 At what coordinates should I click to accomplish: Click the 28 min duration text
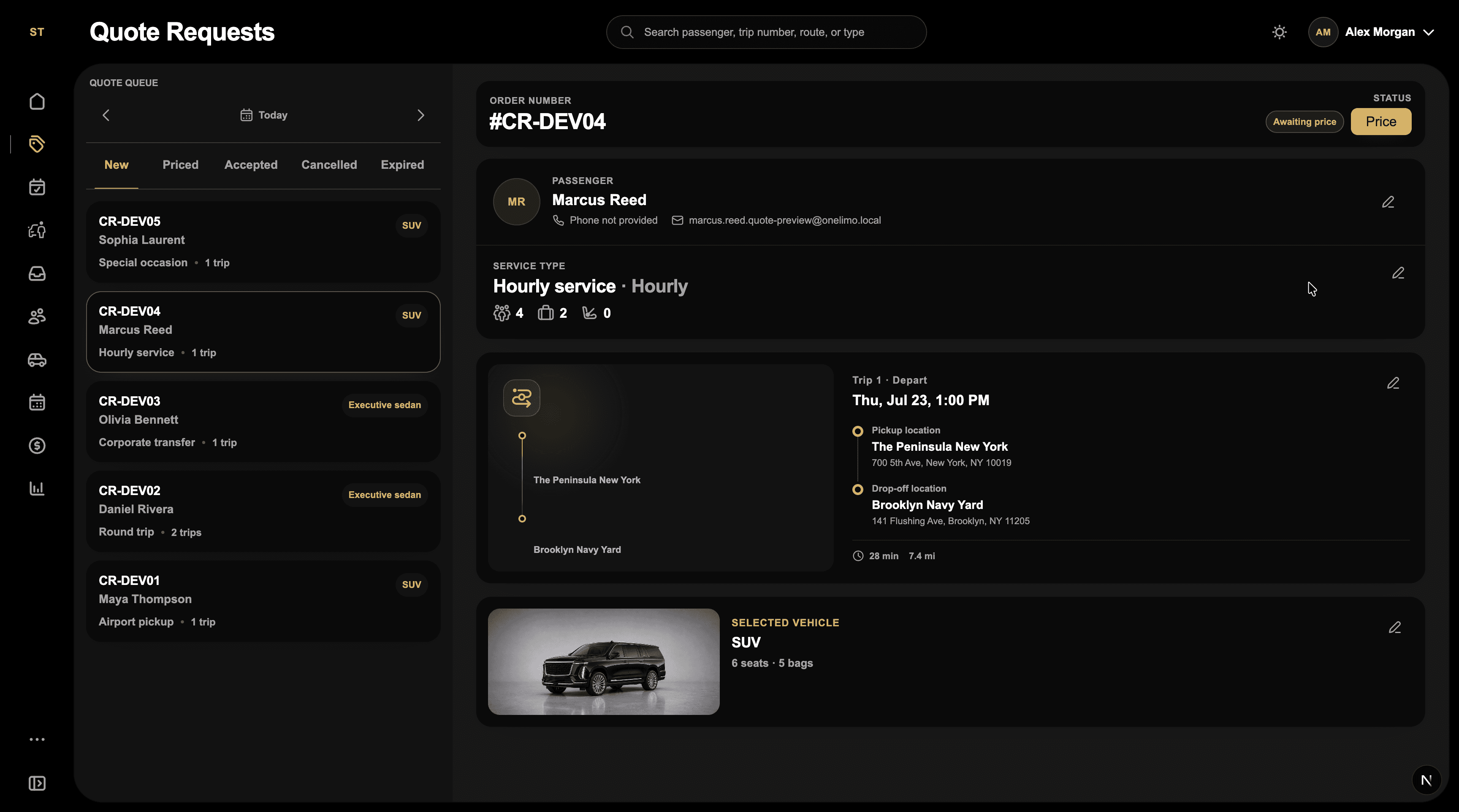(884, 556)
